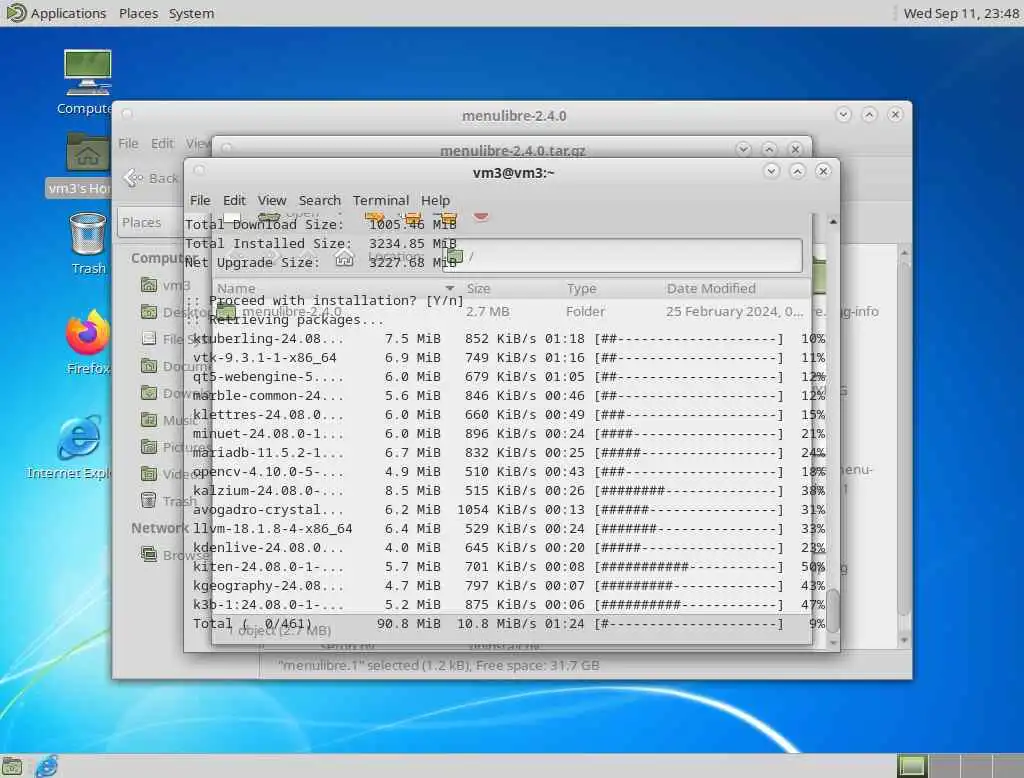
Task: Click the Total Download Size line in the terminal
Action: (x=321, y=224)
